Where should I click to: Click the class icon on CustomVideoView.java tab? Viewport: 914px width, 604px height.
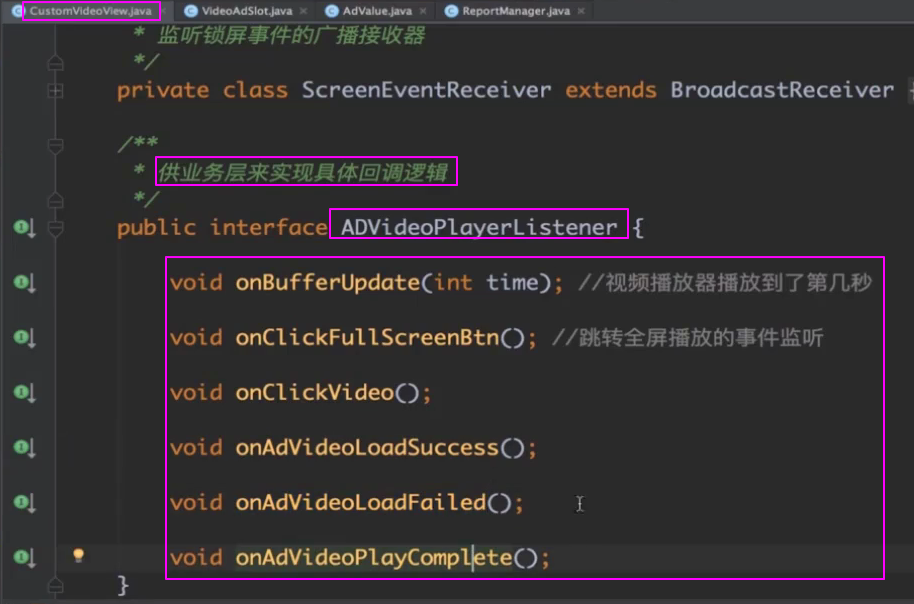17,11
